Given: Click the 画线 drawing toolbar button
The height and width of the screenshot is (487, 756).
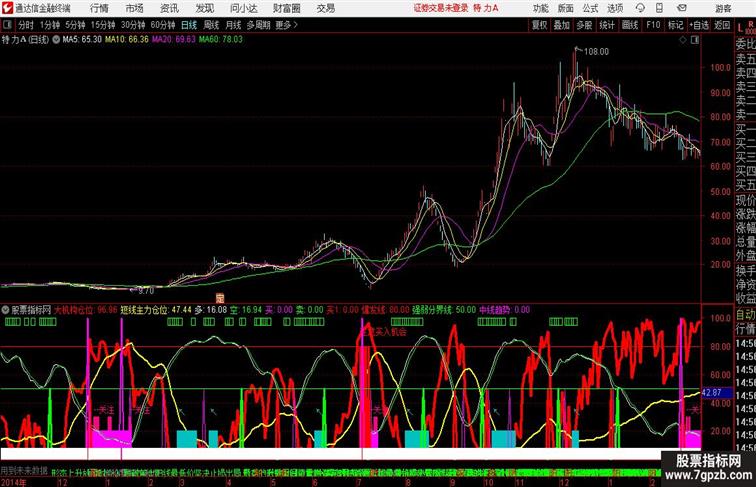Looking at the screenshot, I should click(630, 25).
